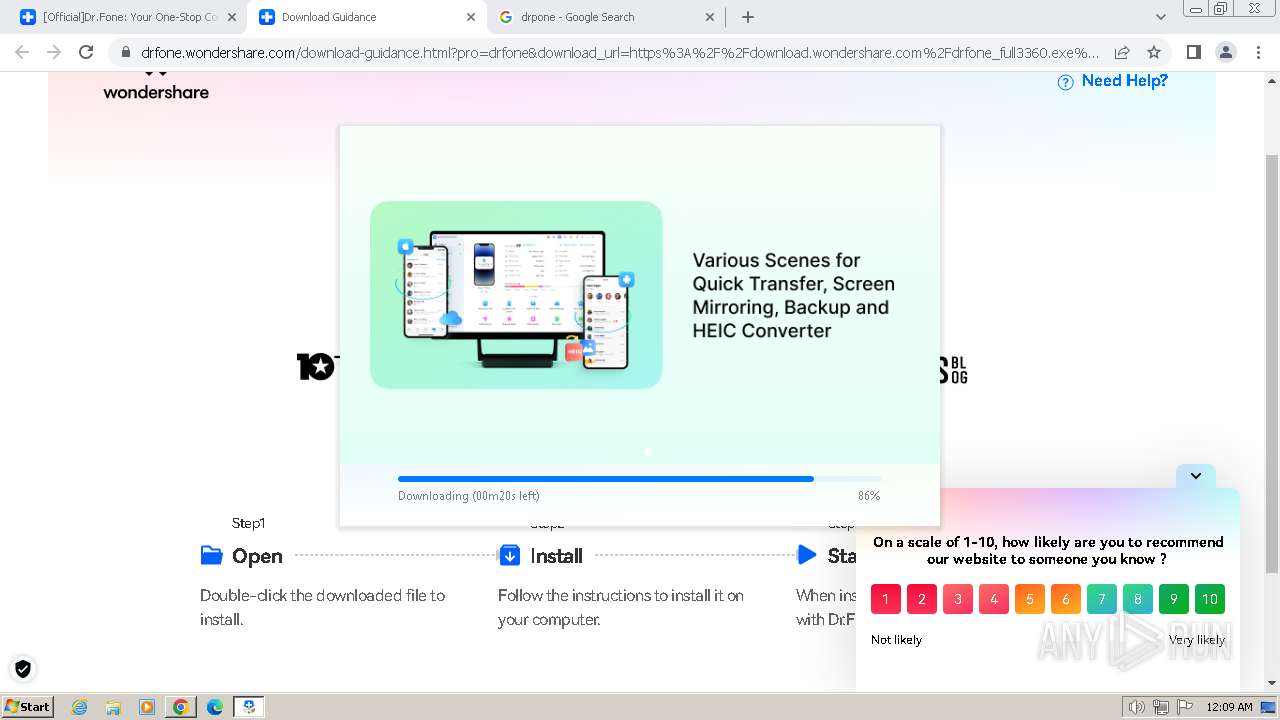Rate 6 in the survey
This screenshot has width=1280, height=720.
[1066, 599]
